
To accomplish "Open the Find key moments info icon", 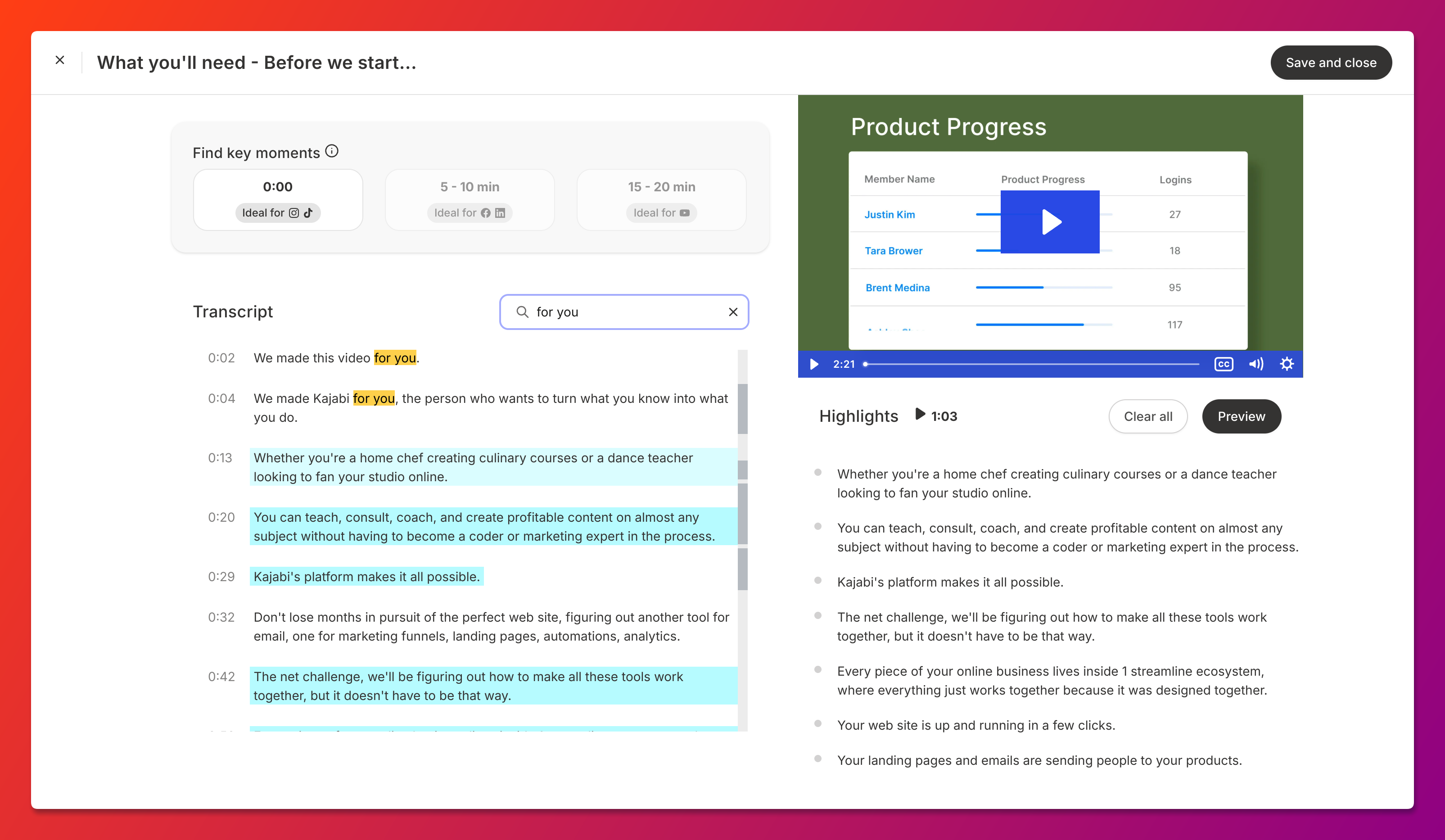I will point(331,151).
